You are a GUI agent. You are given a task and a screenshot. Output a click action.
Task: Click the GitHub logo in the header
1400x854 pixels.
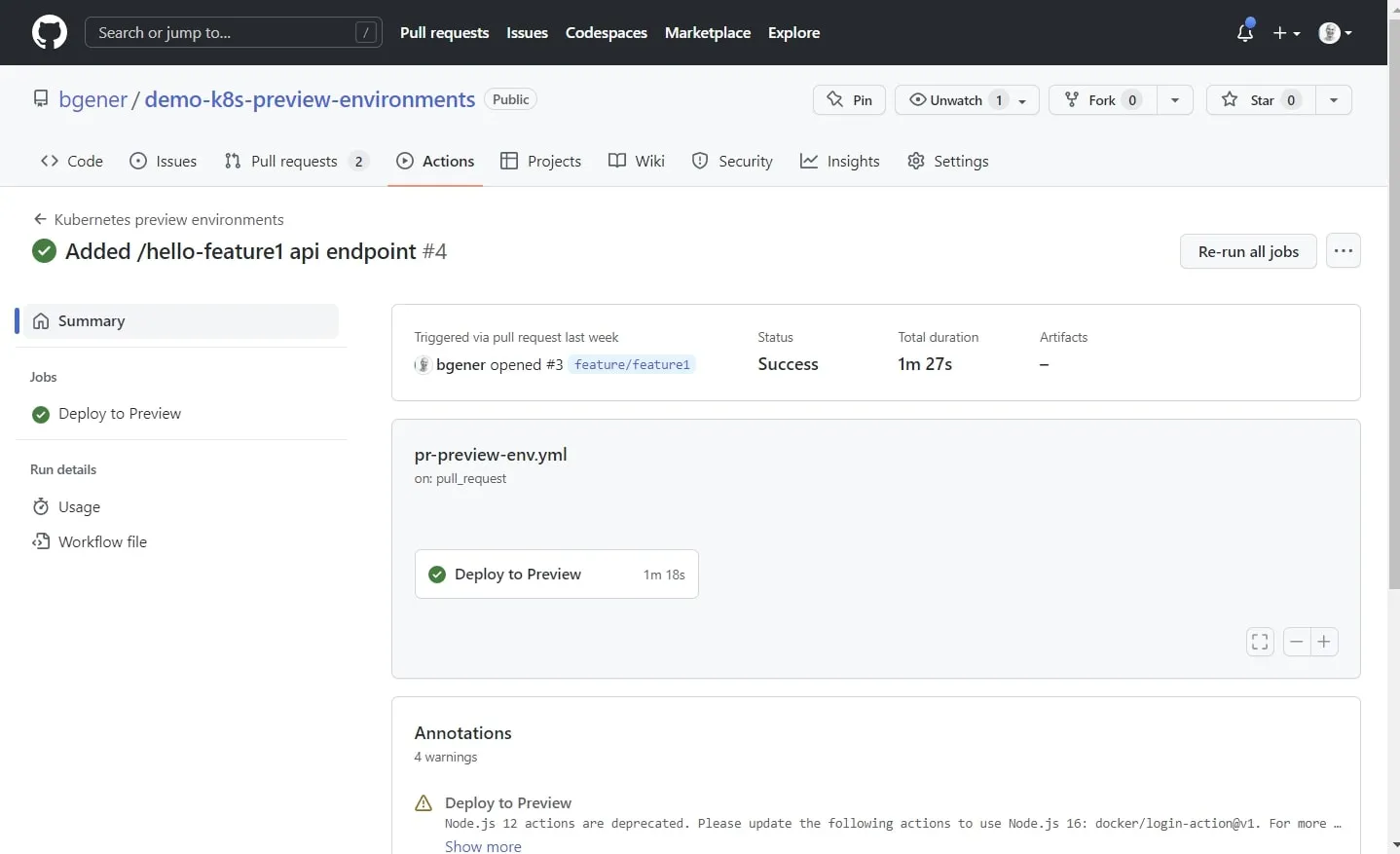pos(49,32)
